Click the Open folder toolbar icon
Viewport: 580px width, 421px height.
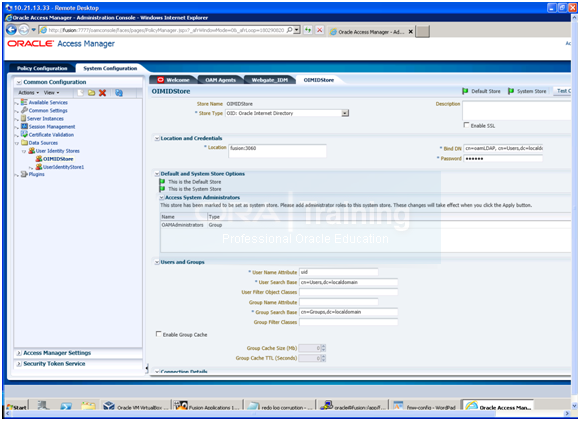(91, 93)
